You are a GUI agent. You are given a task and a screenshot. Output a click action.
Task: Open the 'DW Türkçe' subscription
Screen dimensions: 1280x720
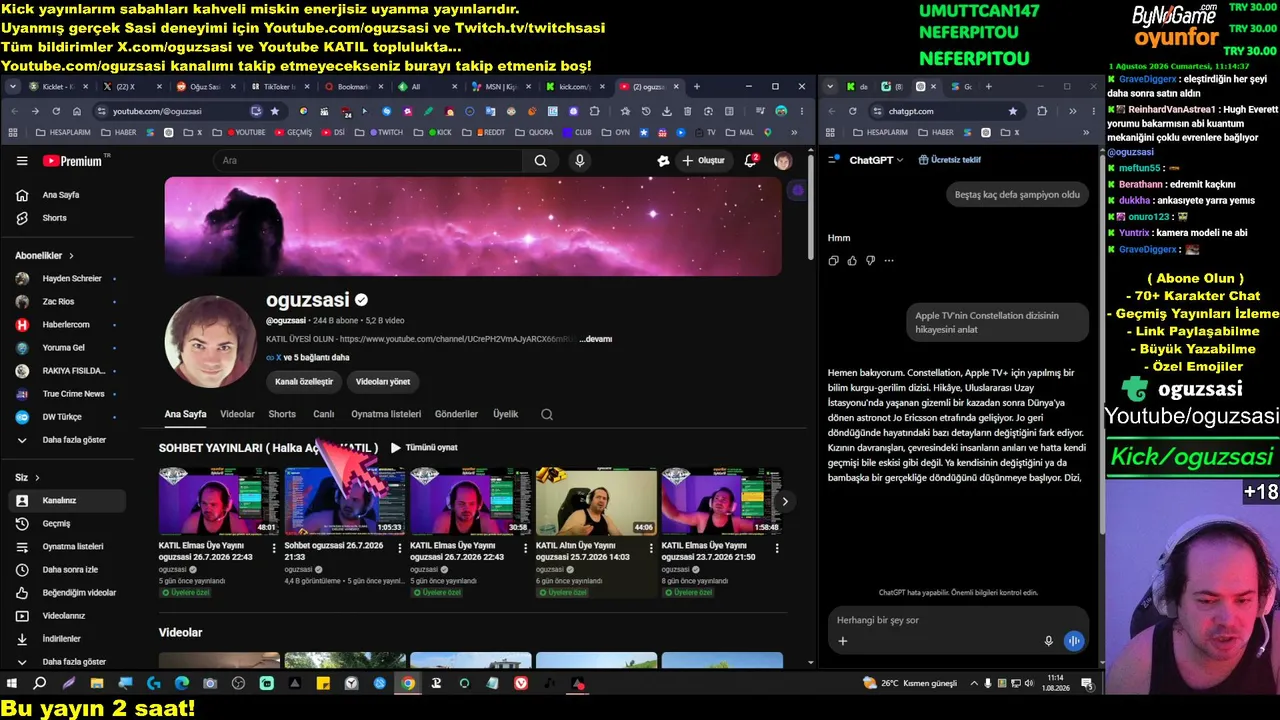[61, 417]
